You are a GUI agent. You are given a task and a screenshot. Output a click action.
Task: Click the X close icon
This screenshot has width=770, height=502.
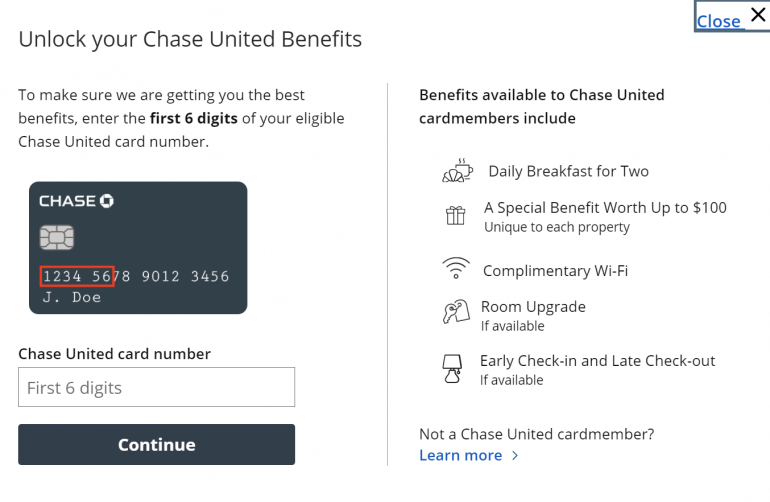tap(757, 15)
